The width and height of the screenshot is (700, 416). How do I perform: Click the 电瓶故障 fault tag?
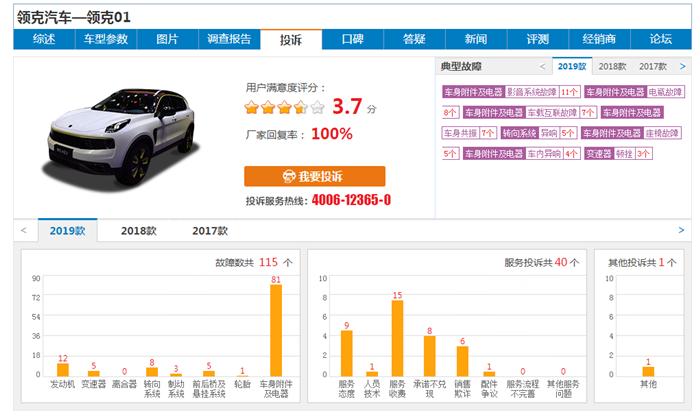coord(634,92)
